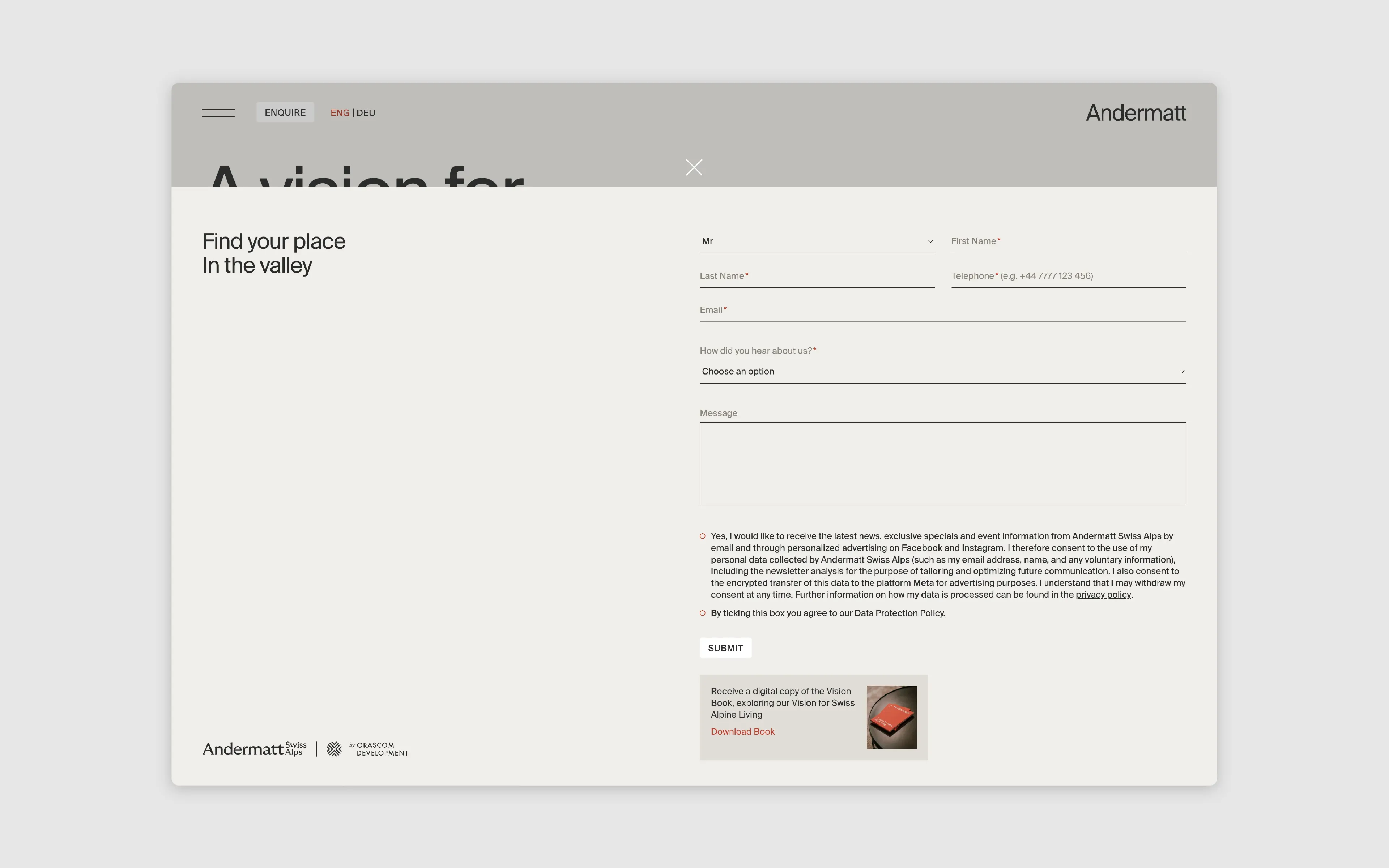1389x868 pixels.
Task: Focus the Email field
Action: pyautogui.click(x=943, y=310)
